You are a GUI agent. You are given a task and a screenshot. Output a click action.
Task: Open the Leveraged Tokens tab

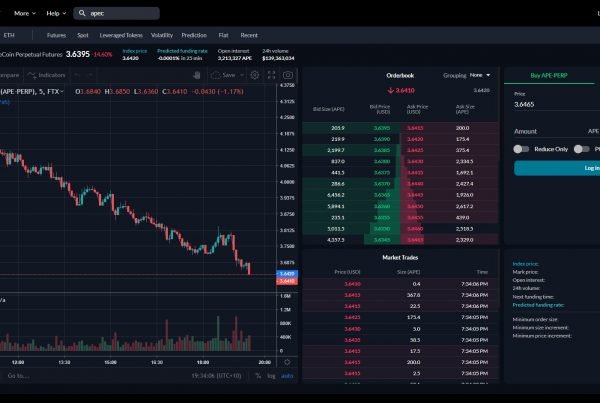[x=121, y=35]
